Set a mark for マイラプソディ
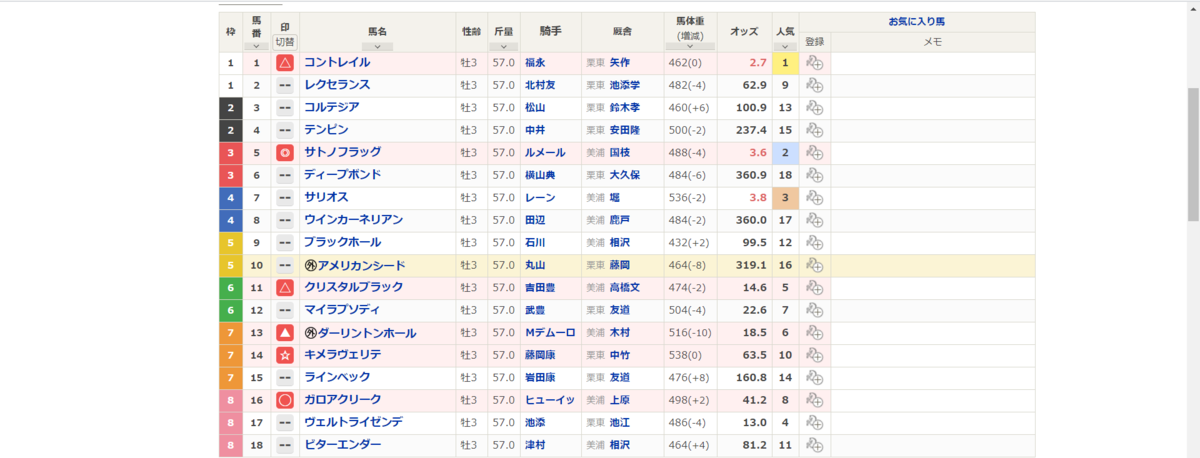 pos(285,311)
